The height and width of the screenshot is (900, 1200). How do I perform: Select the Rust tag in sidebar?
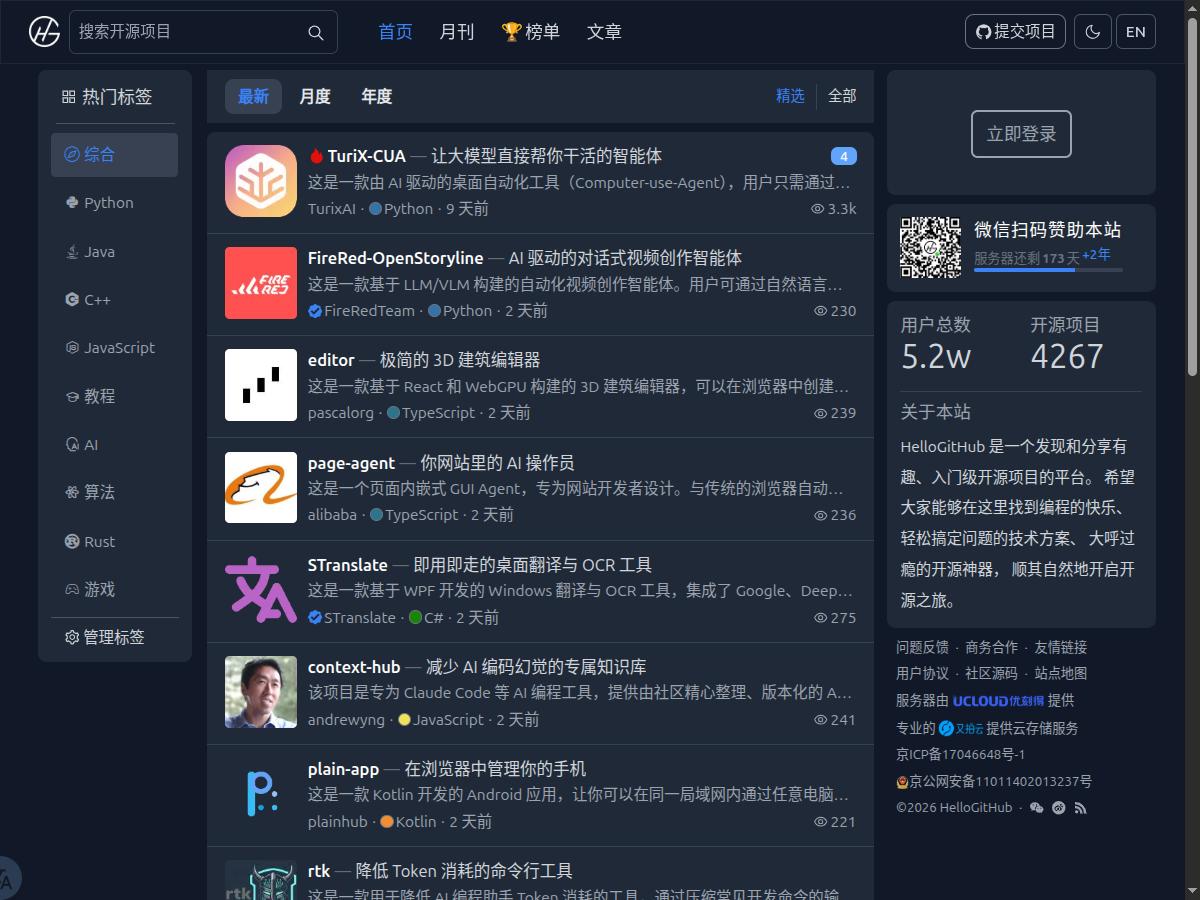tap(99, 542)
